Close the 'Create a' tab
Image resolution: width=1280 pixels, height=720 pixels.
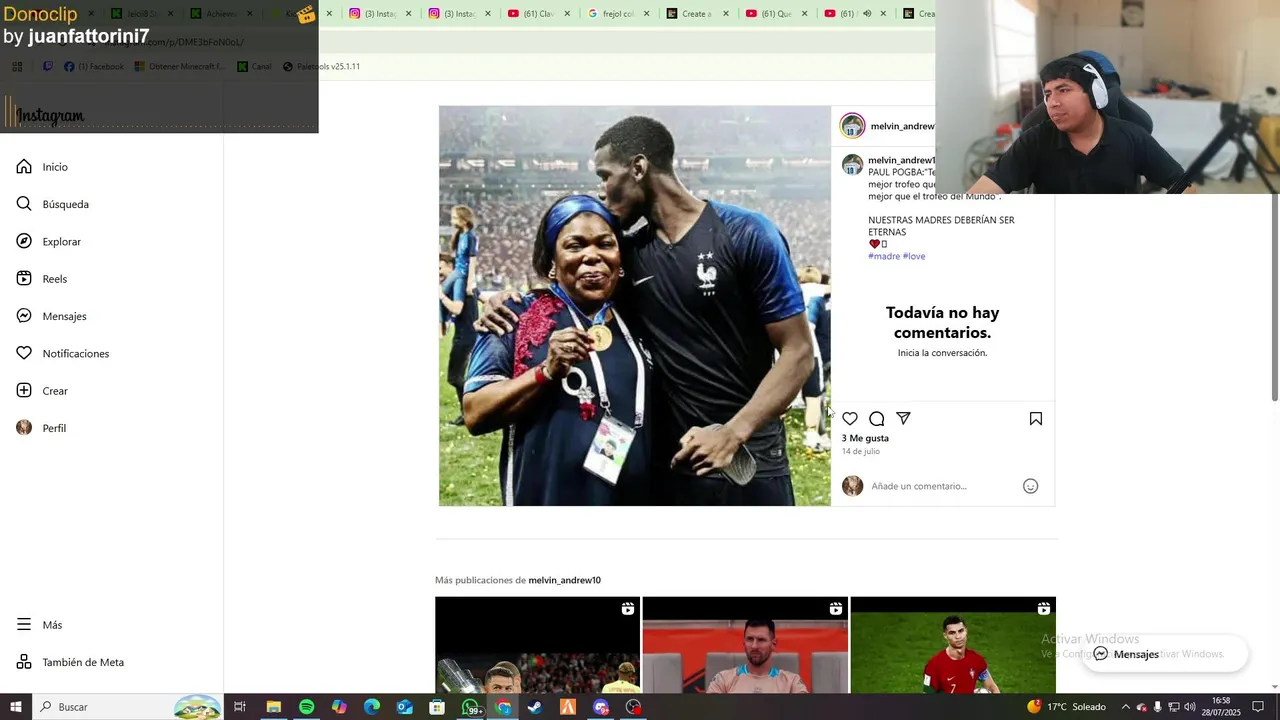(x=727, y=14)
